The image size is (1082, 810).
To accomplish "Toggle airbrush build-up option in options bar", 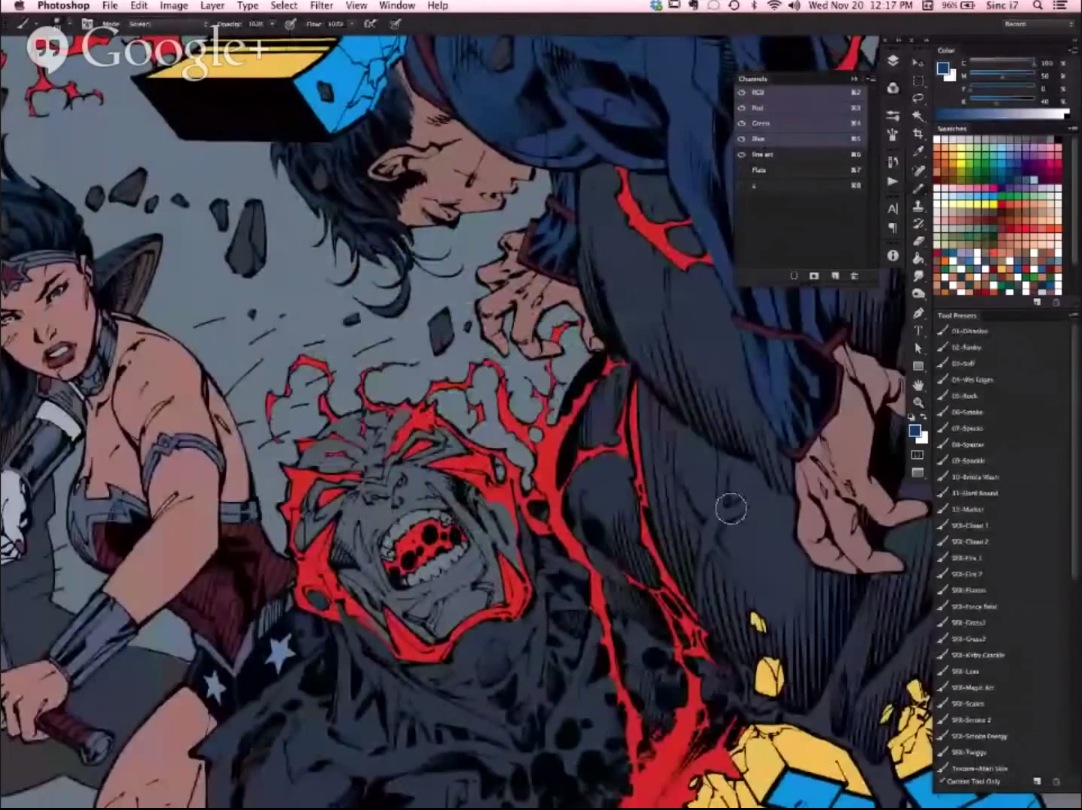I will pos(371,24).
